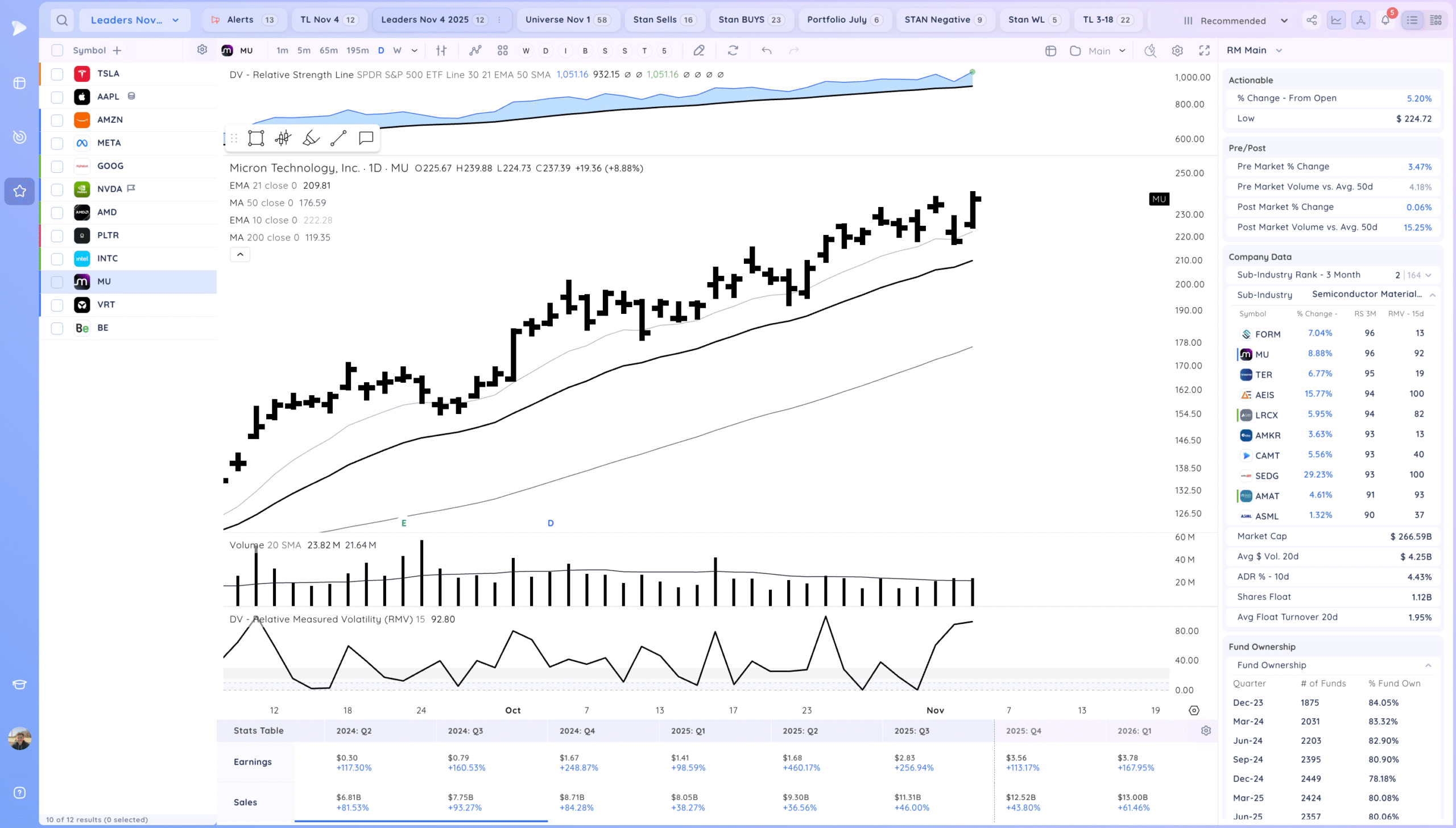Click the search magnifier icon

62,20
